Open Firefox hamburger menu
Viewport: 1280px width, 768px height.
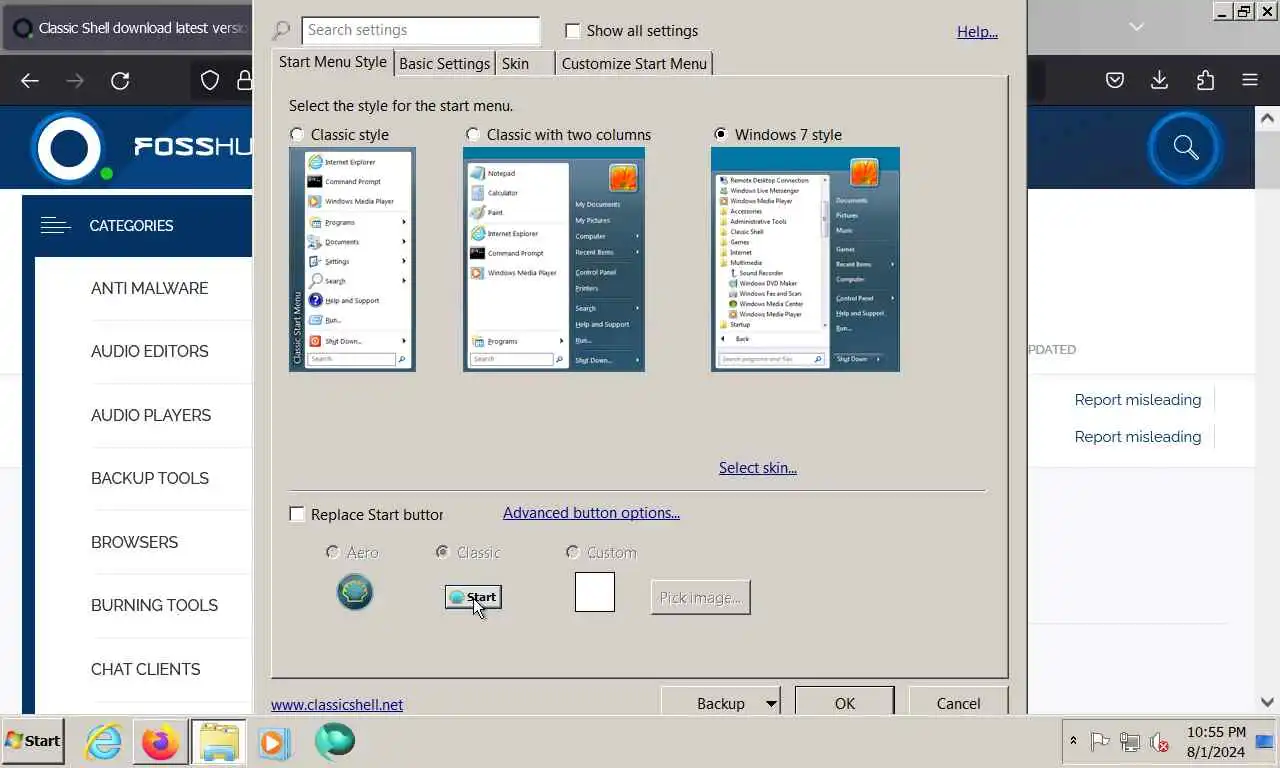click(x=1250, y=80)
